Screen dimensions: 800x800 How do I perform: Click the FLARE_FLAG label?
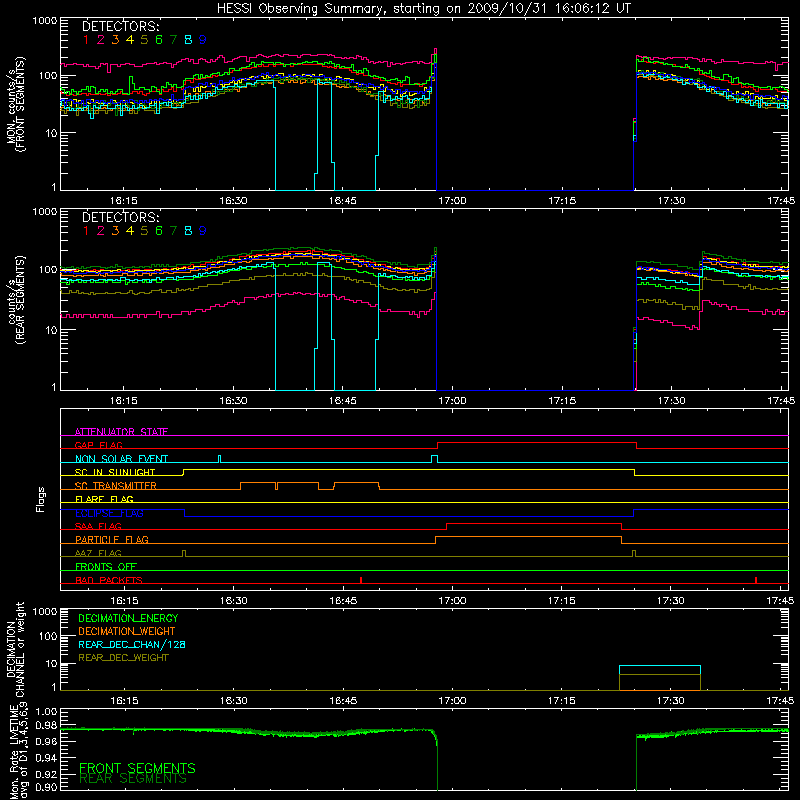point(104,499)
